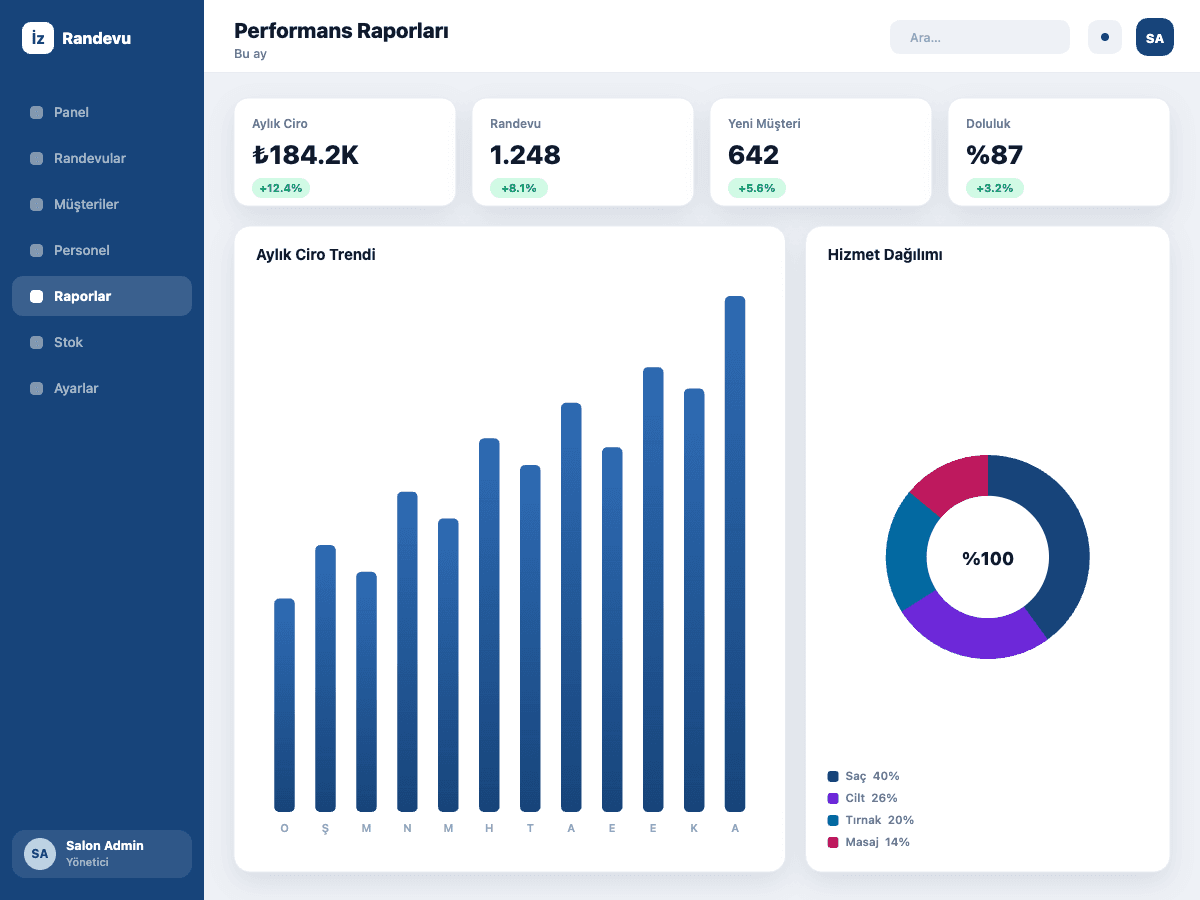Click the 1.248 appointments value
Screen dimensions: 1200x900
525,155
